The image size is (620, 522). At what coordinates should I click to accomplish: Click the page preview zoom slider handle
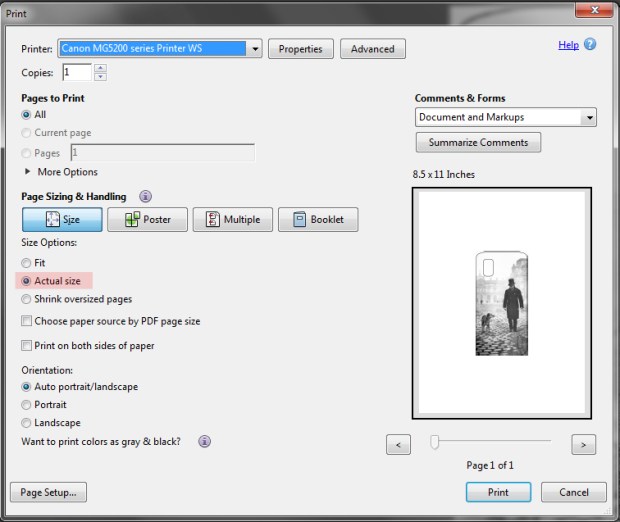coord(434,442)
